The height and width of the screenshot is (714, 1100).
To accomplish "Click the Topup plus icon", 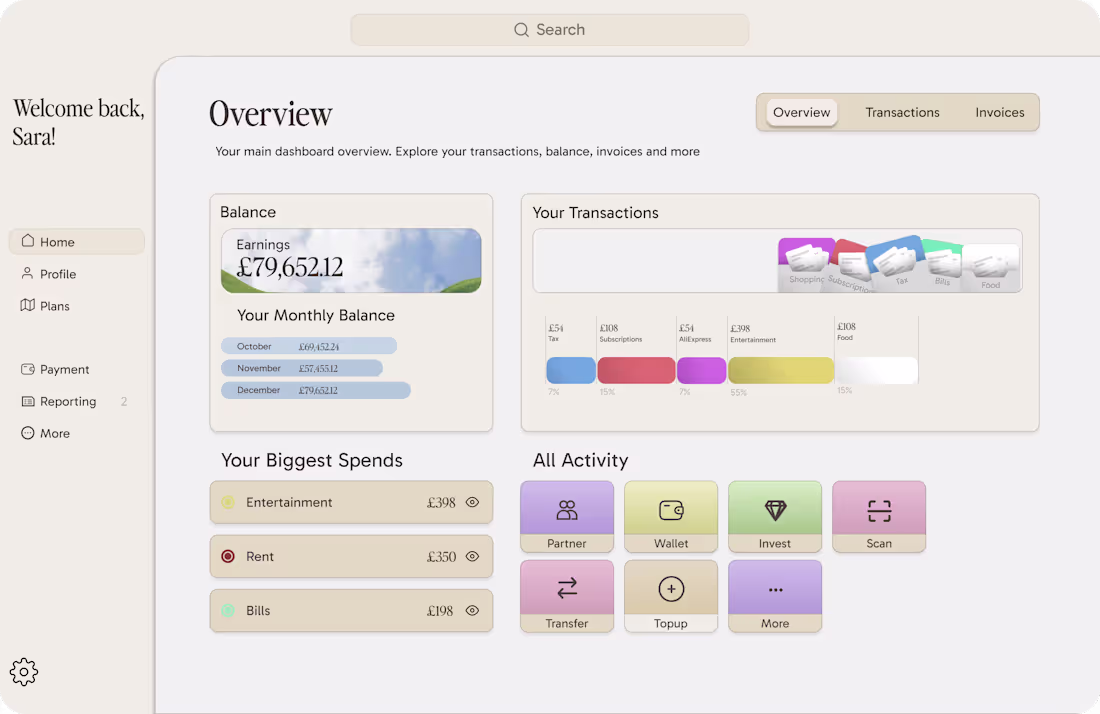I will [671, 589].
